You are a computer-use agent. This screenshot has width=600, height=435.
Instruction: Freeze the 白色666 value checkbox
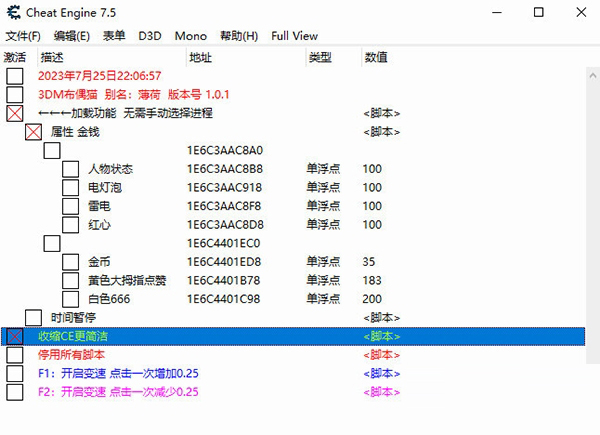point(70,299)
